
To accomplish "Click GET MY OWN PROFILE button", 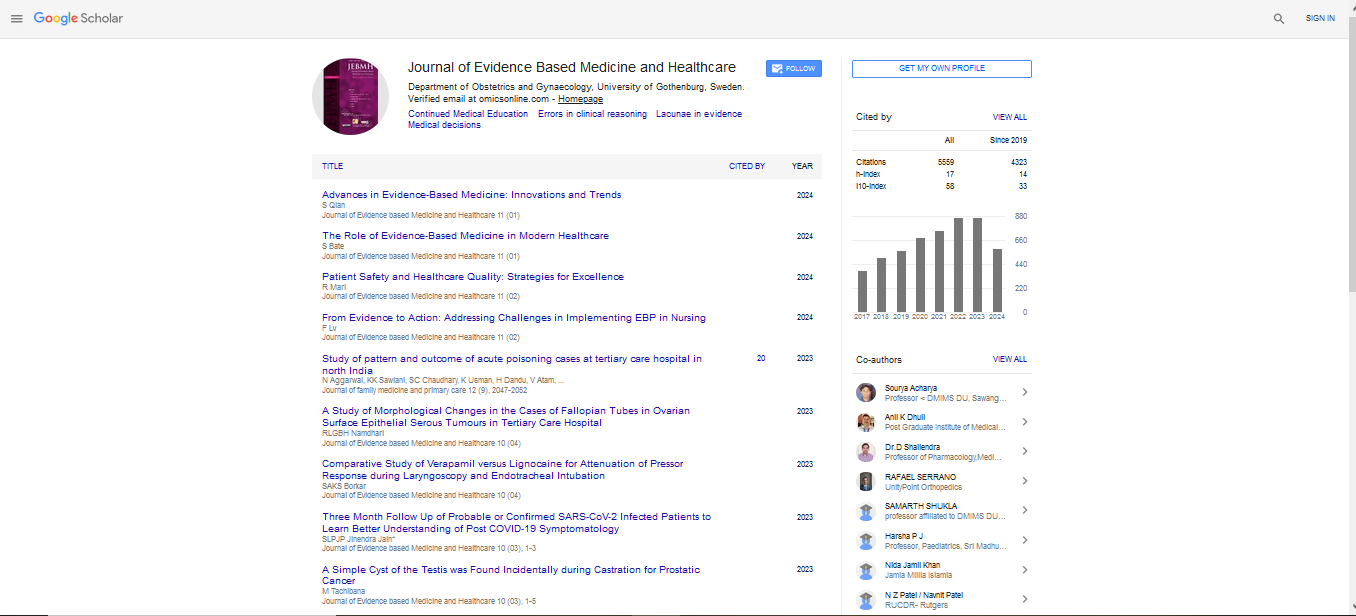I will pos(941,69).
